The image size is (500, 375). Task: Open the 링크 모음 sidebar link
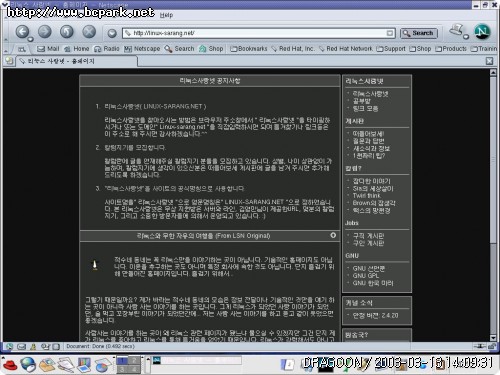(x=366, y=109)
